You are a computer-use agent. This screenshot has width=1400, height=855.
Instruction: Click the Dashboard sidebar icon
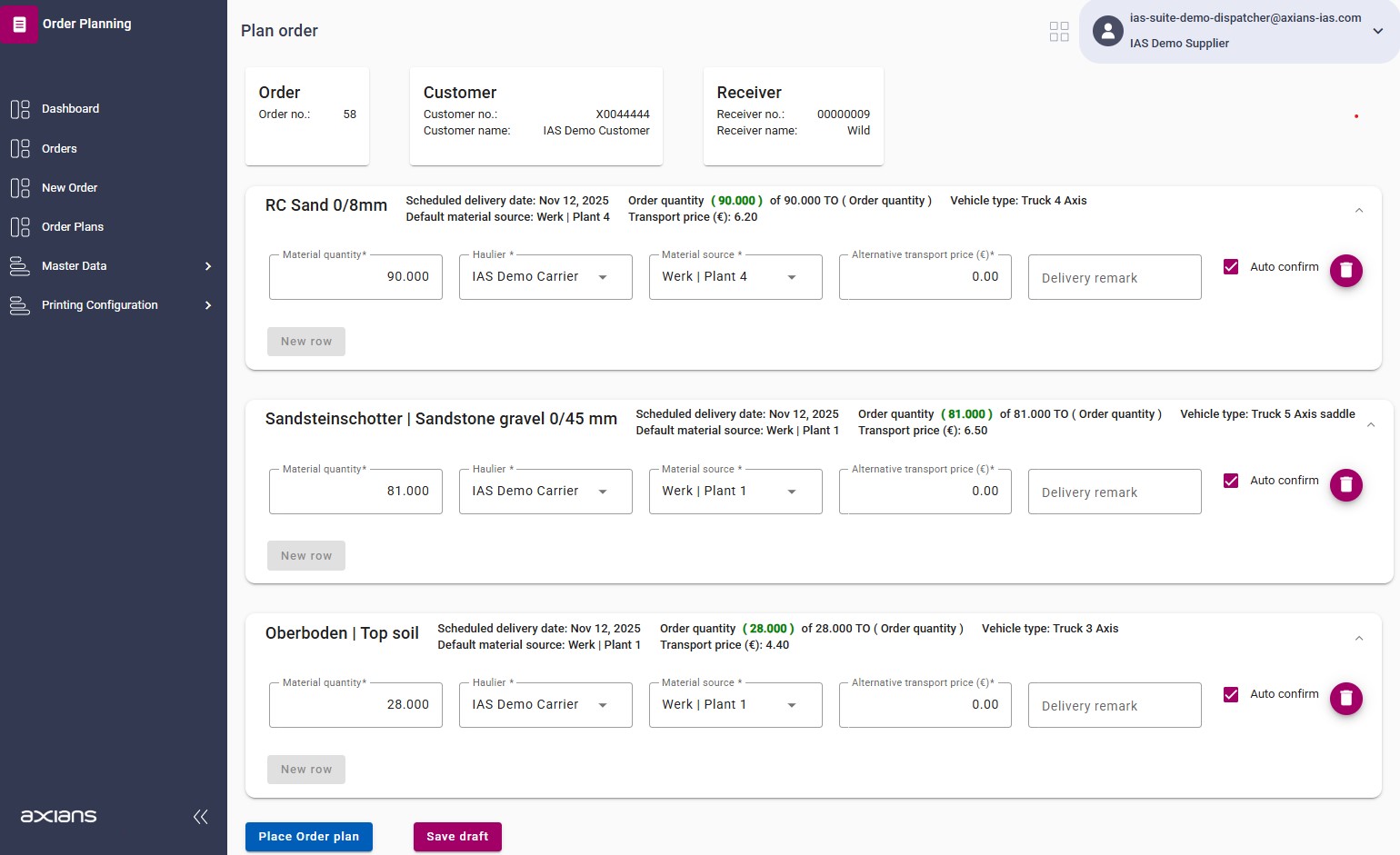[20, 109]
